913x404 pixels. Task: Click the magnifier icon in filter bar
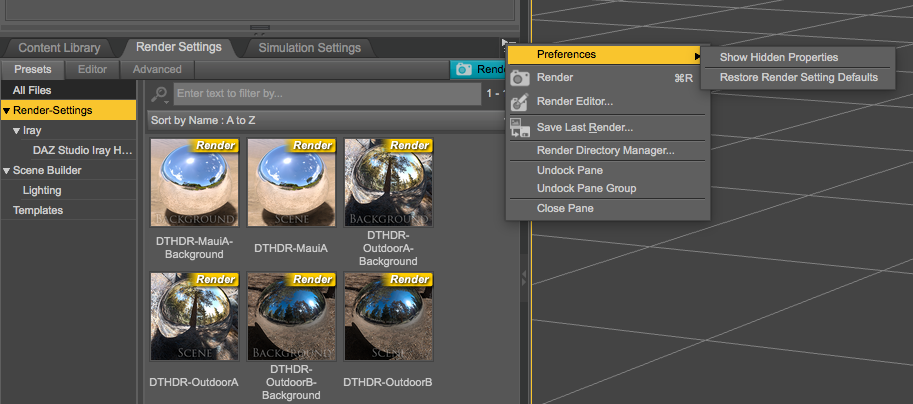pyautogui.click(x=160, y=93)
